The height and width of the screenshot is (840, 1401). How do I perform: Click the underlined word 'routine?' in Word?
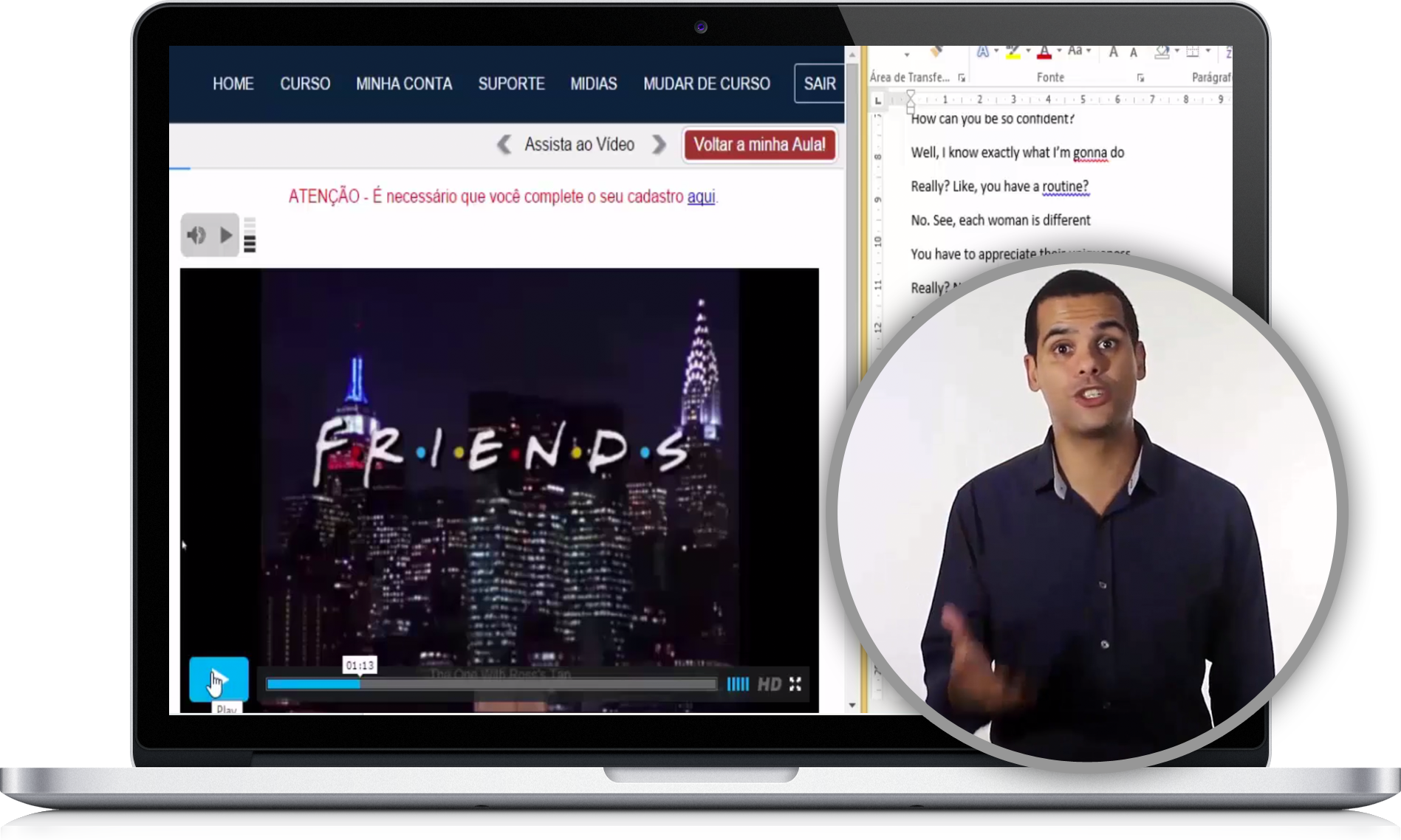pyautogui.click(x=1066, y=187)
